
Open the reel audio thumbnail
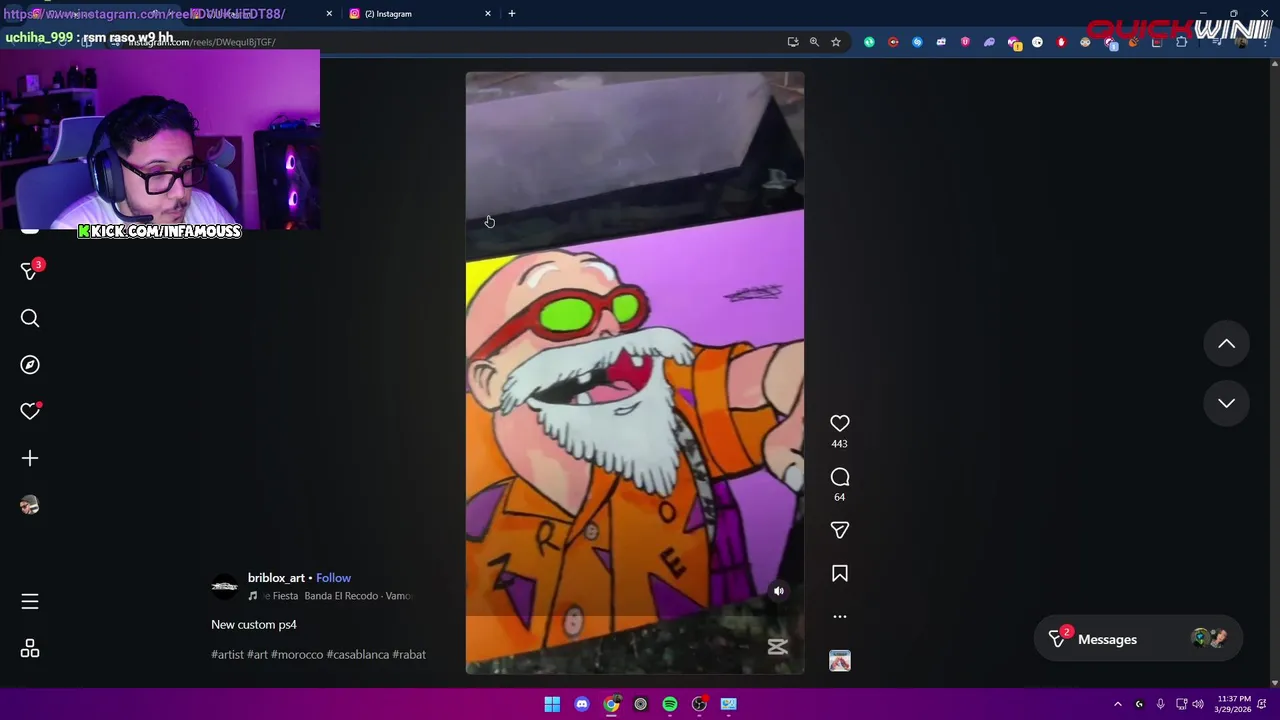pos(840,661)
